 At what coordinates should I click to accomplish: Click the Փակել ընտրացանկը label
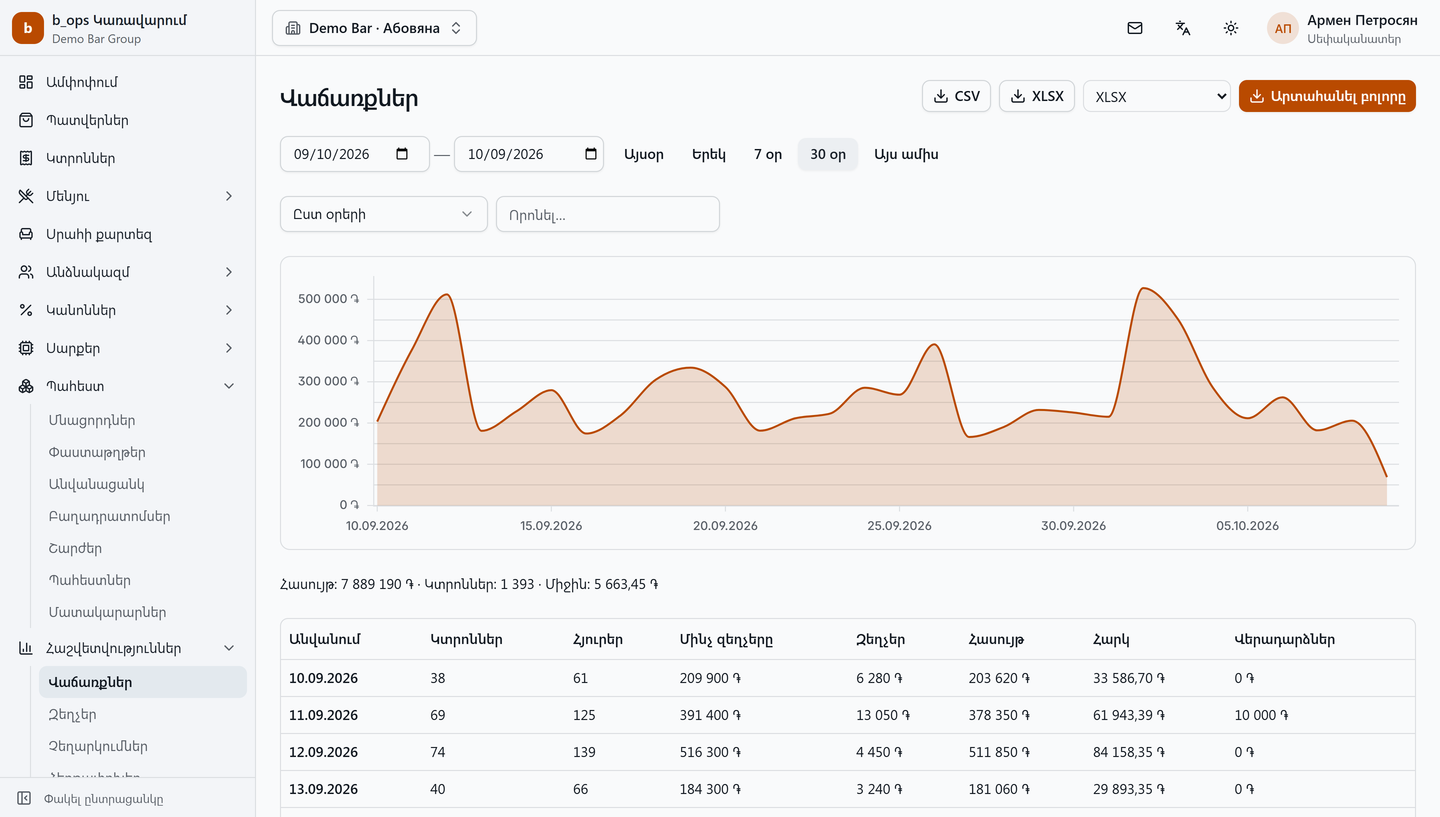(x=103, y=799)
